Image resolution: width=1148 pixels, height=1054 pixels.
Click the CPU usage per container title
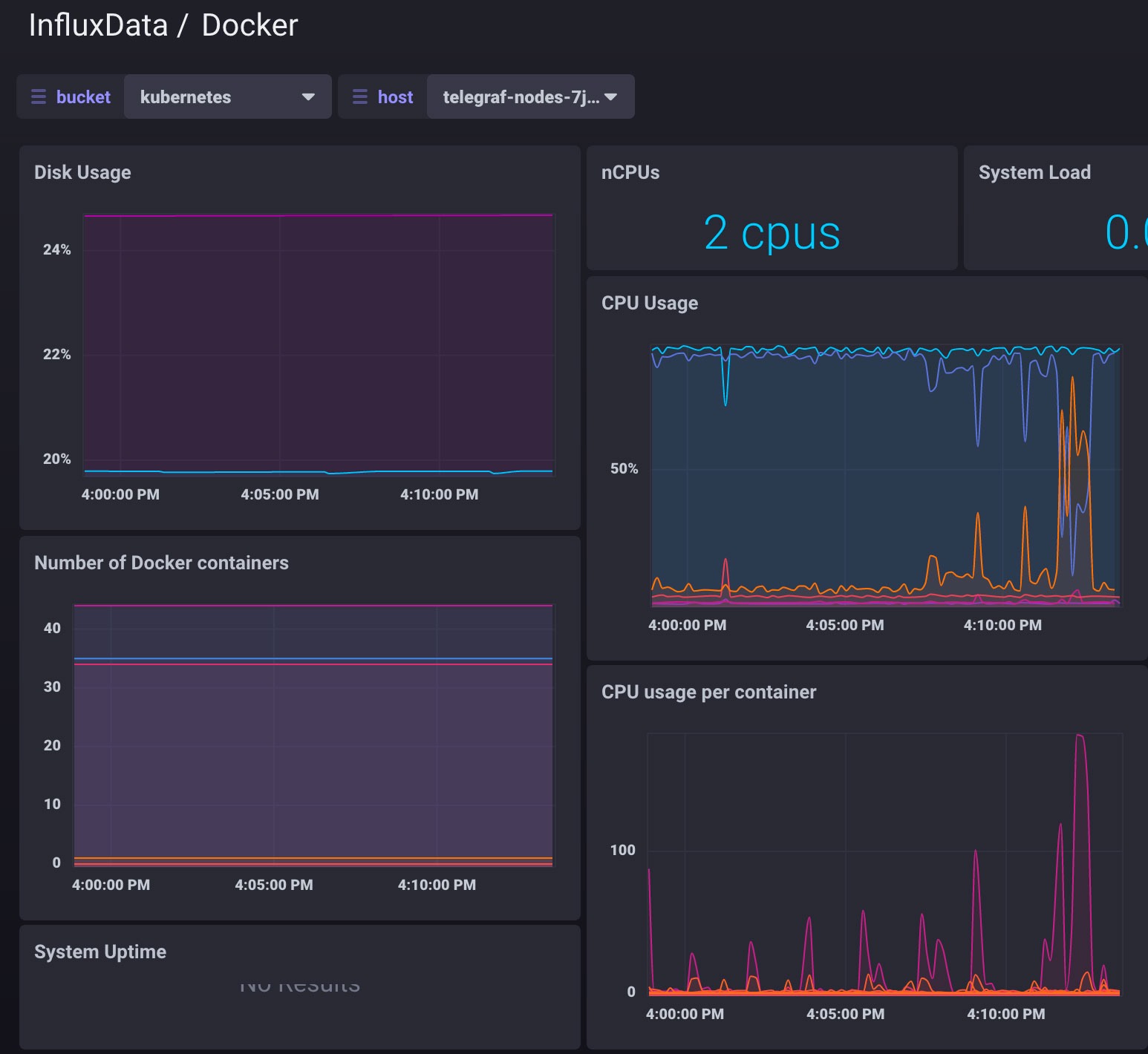coord(709,691)
